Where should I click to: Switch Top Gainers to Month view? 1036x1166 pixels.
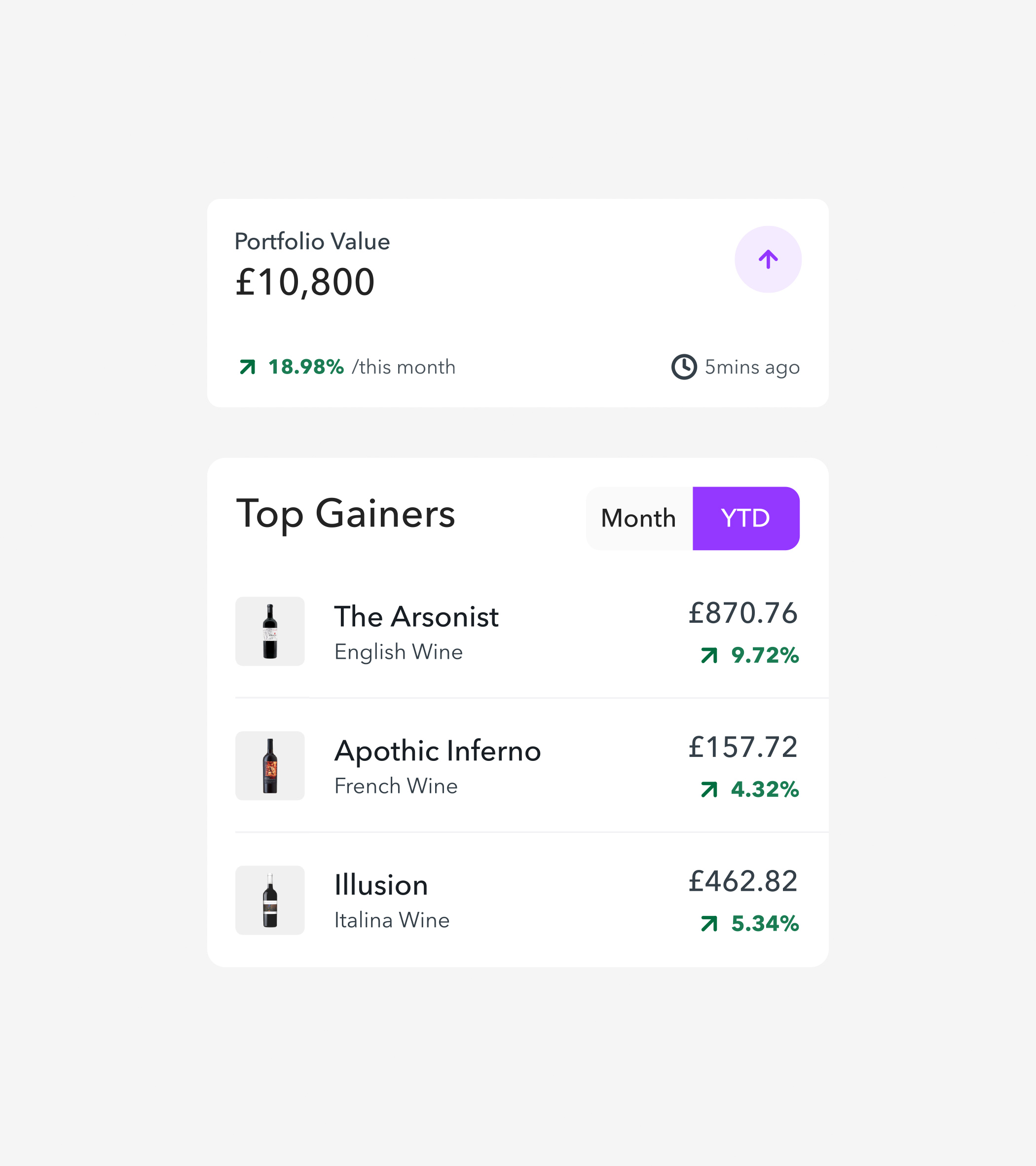click(638, 519)
